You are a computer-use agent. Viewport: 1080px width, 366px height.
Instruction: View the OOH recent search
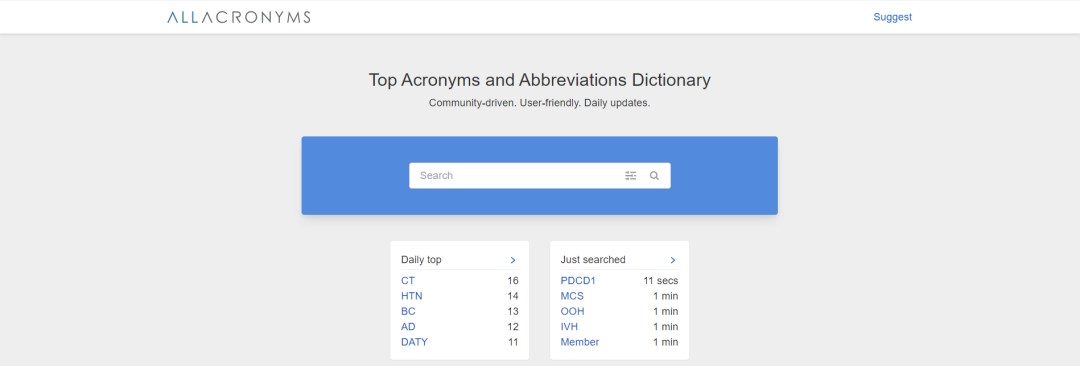tap(572, 311)
